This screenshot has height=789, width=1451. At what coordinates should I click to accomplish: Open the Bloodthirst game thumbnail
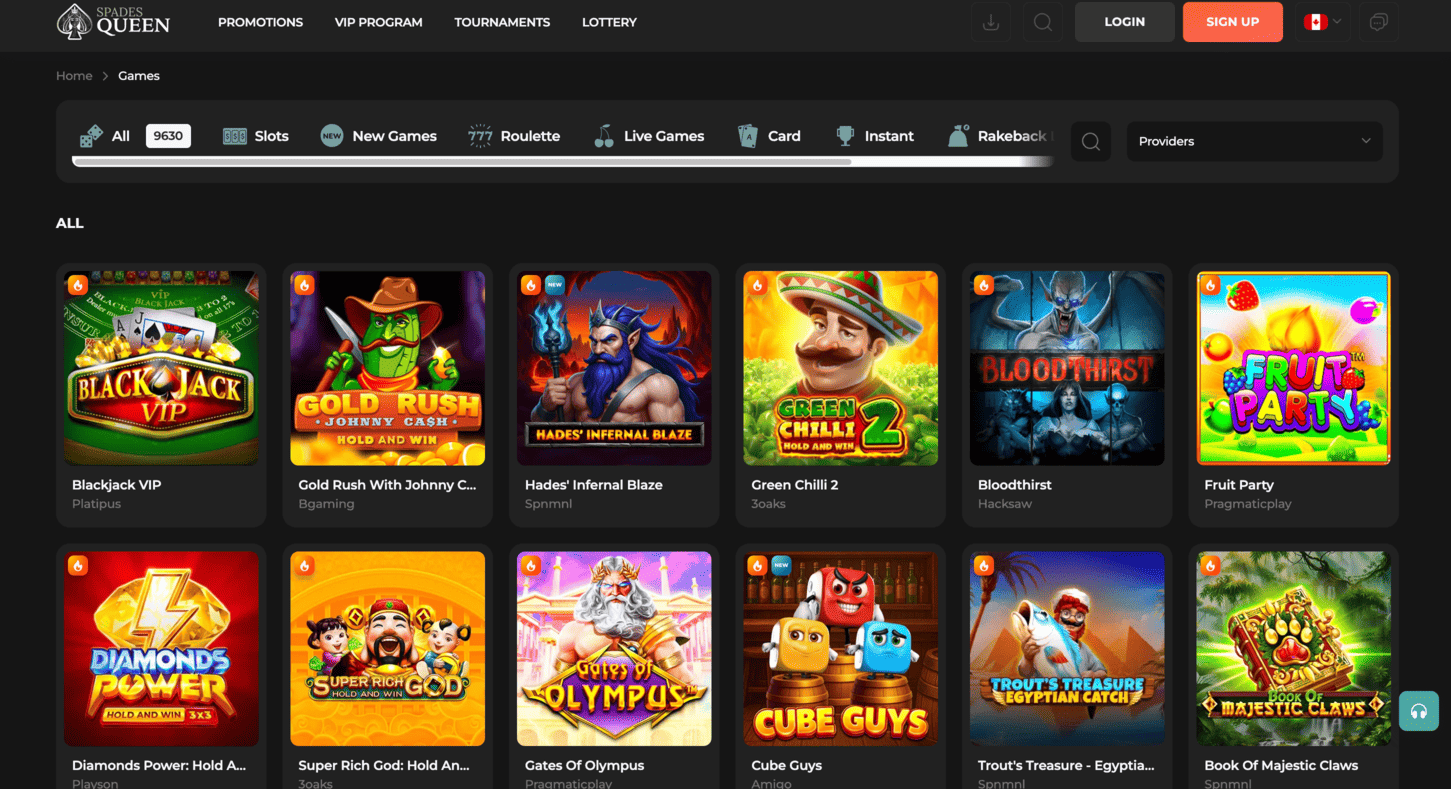click(1067, 368)
